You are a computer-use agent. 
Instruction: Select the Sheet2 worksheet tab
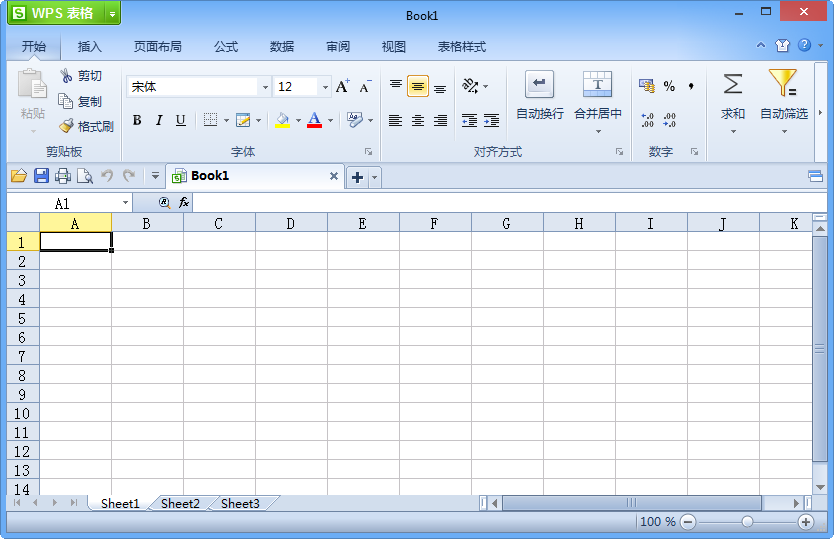(x=180, y=504)
